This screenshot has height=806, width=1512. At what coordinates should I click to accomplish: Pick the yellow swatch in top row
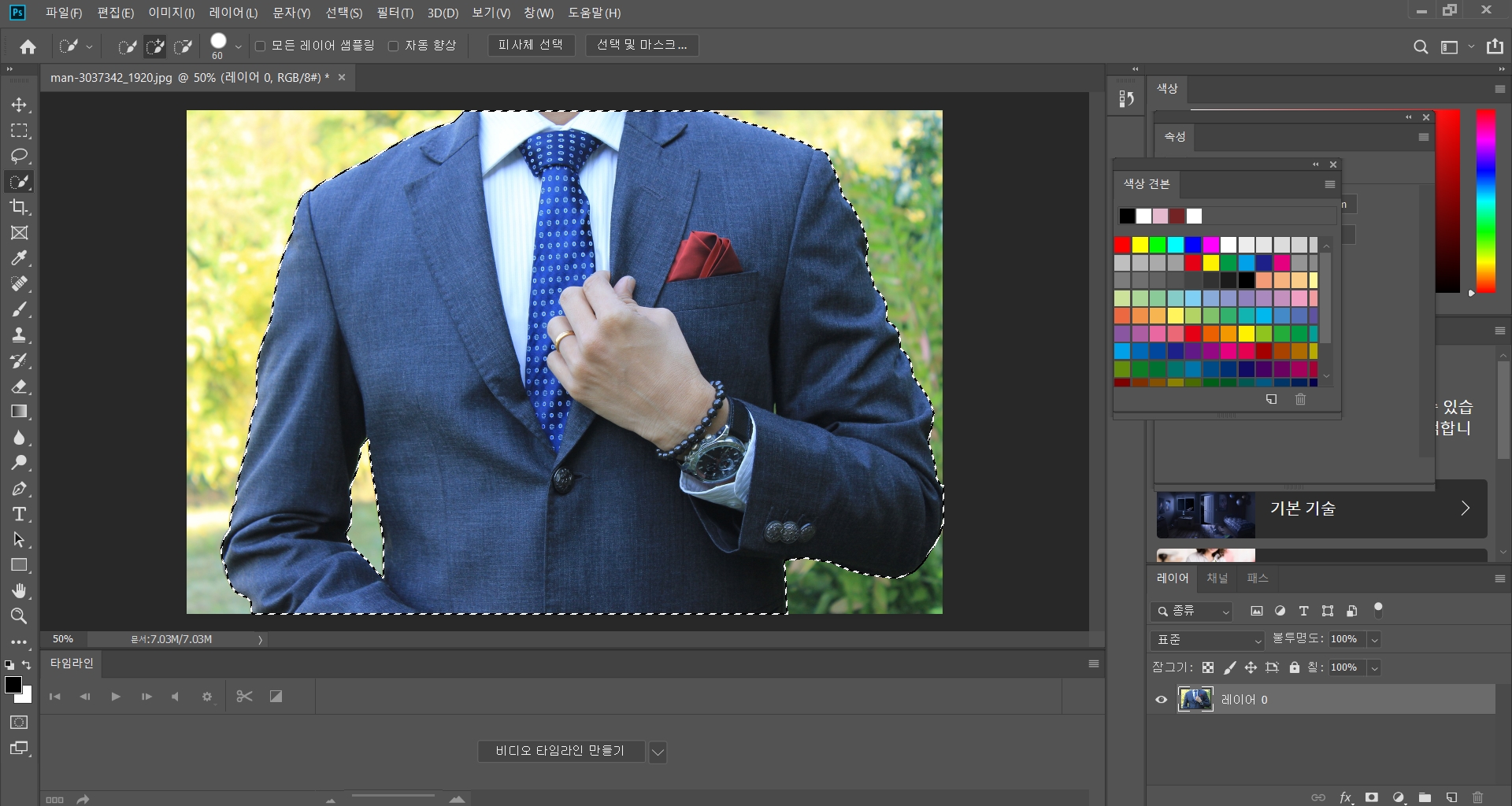(x=1140, y=245)
